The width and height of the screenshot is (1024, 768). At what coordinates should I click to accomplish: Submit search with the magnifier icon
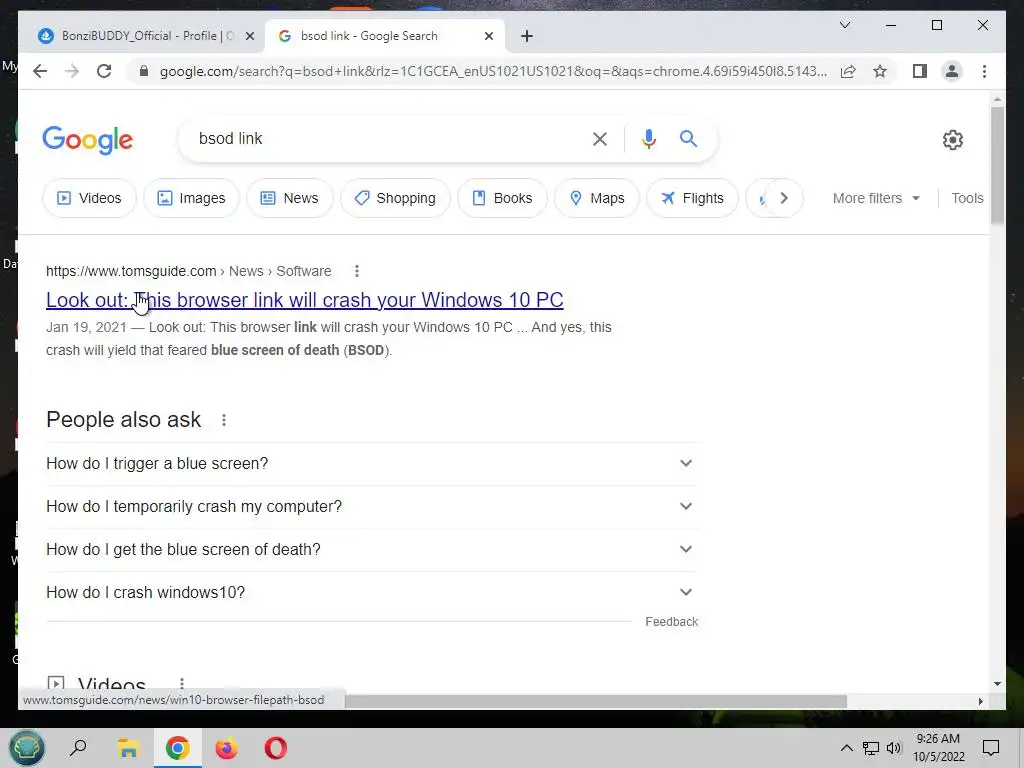[688, 138]
